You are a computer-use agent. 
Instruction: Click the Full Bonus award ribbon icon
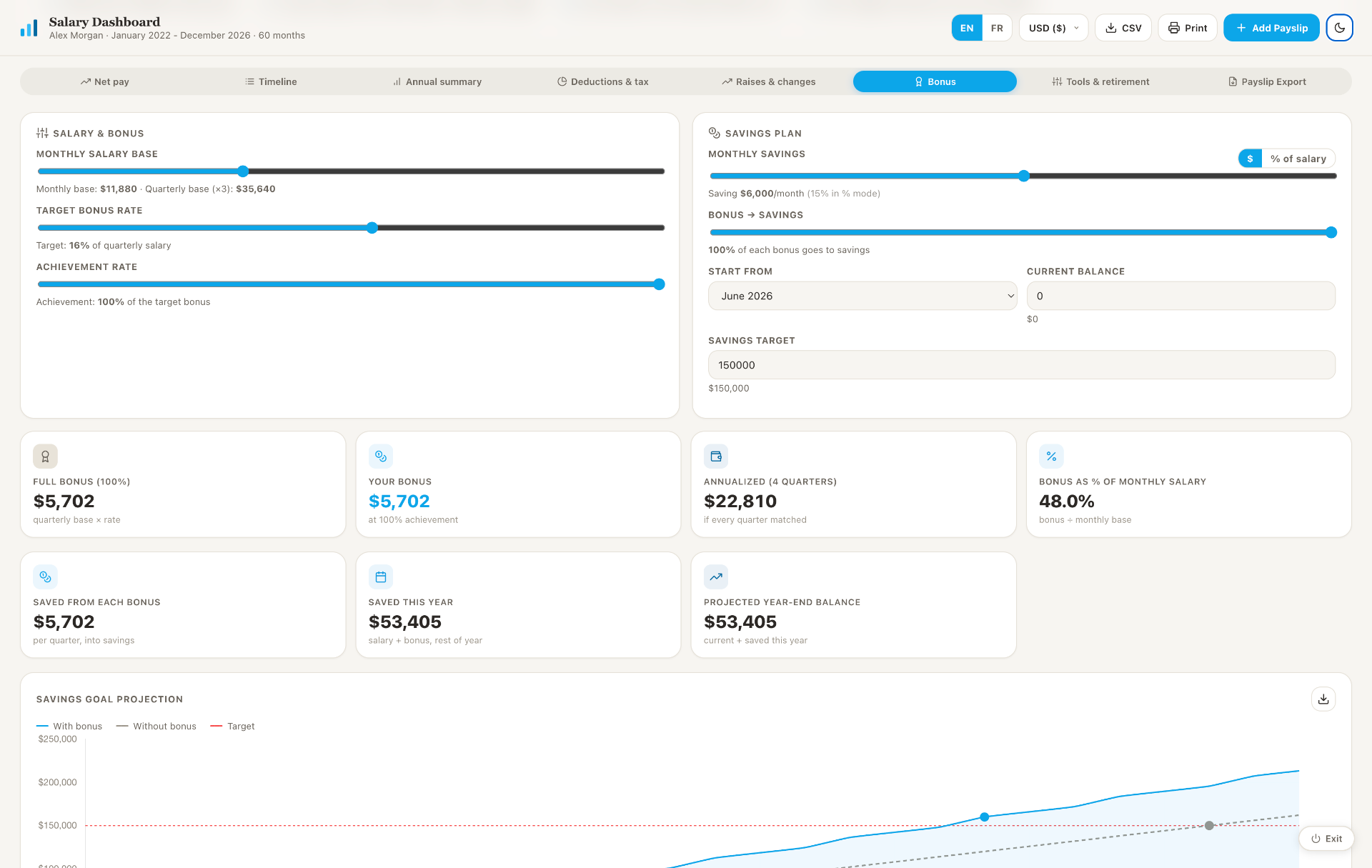coord(45,456)
